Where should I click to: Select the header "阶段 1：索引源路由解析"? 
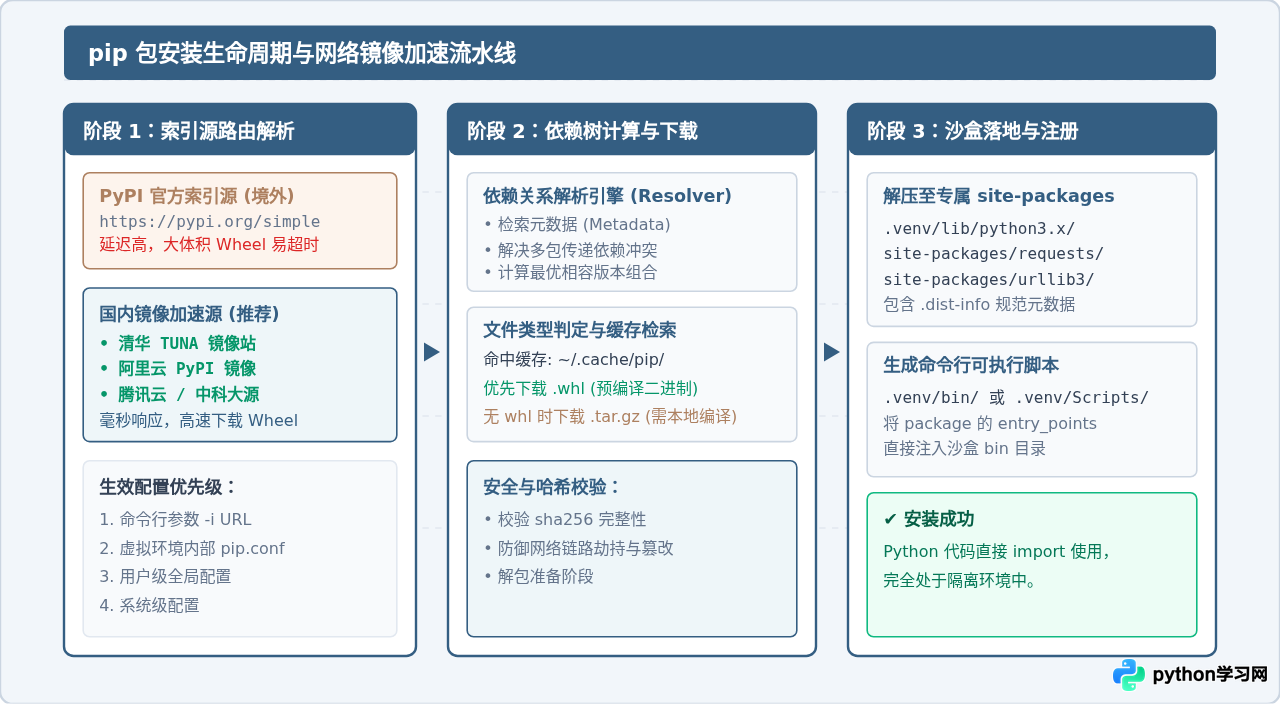point(189,131)
